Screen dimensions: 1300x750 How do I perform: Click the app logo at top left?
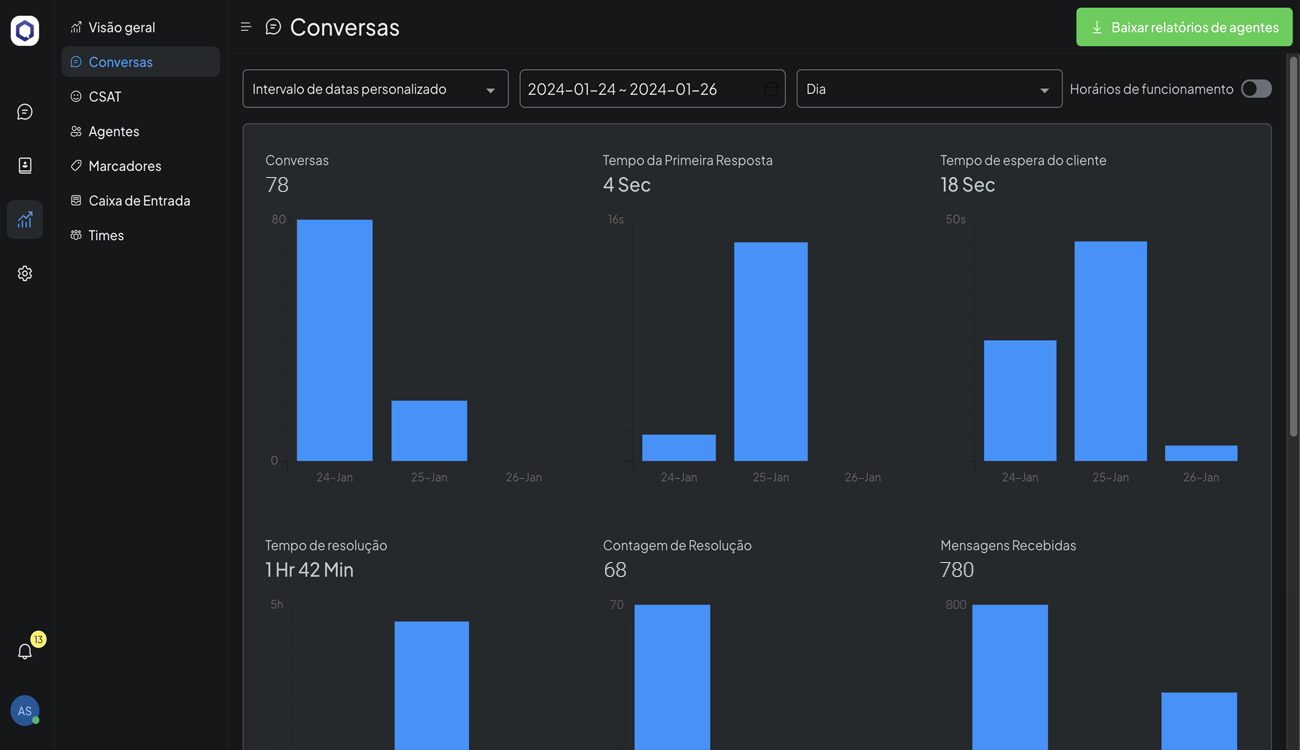(25, 30)
